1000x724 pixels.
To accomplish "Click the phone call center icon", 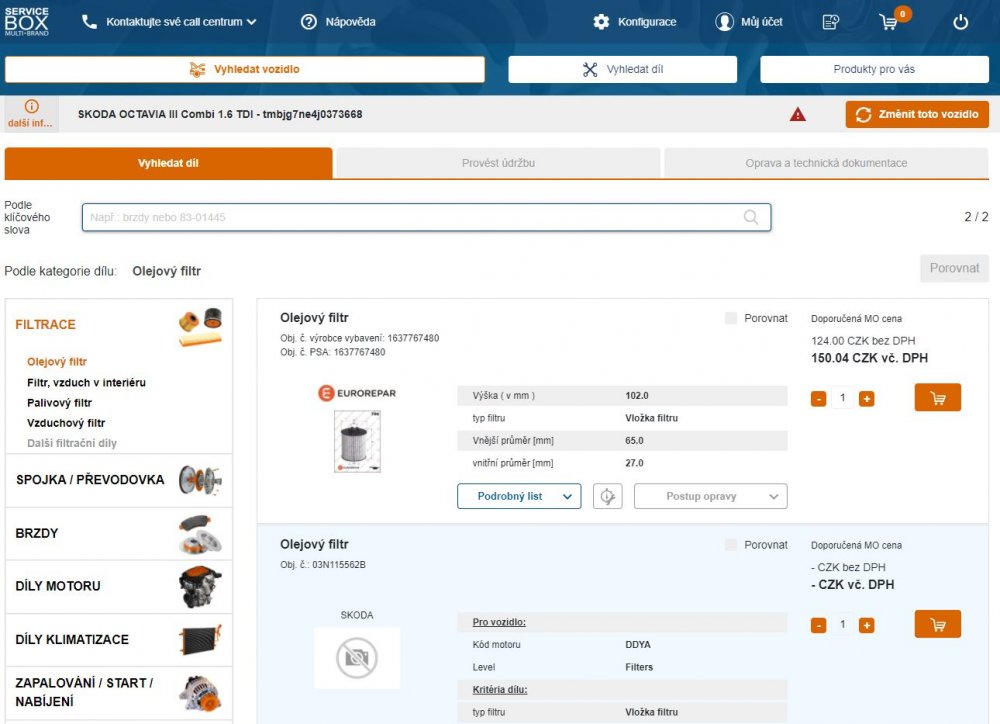I will [89, 22].
